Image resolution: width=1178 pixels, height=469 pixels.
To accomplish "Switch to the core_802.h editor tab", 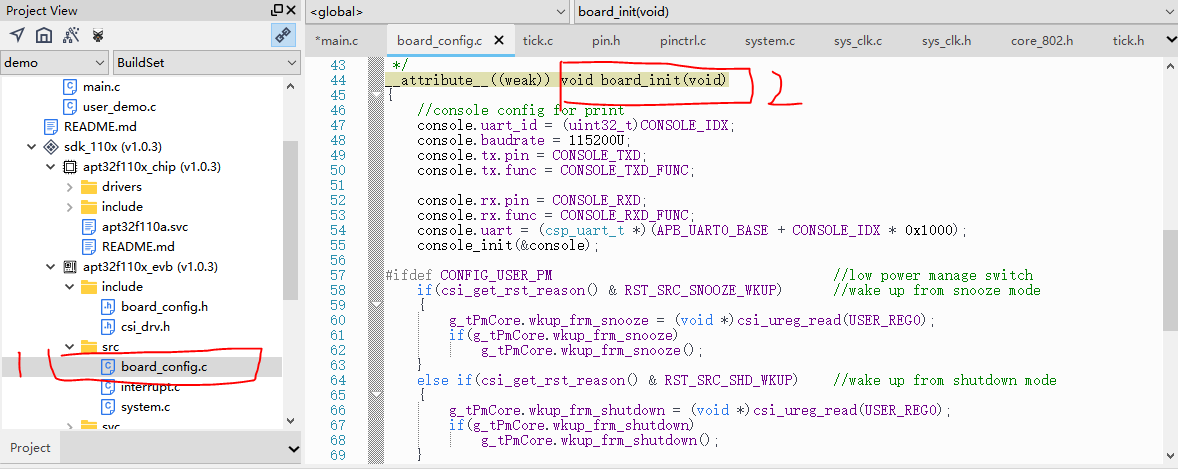I will point(1042,41).
